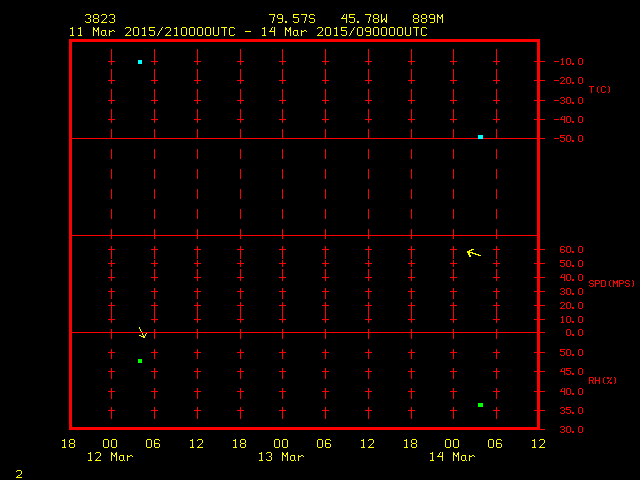Click the elevation value 889M
Image resolution: width=640 pixels, height=480 pixels.
pyautogui.click(x=427, y=19)
